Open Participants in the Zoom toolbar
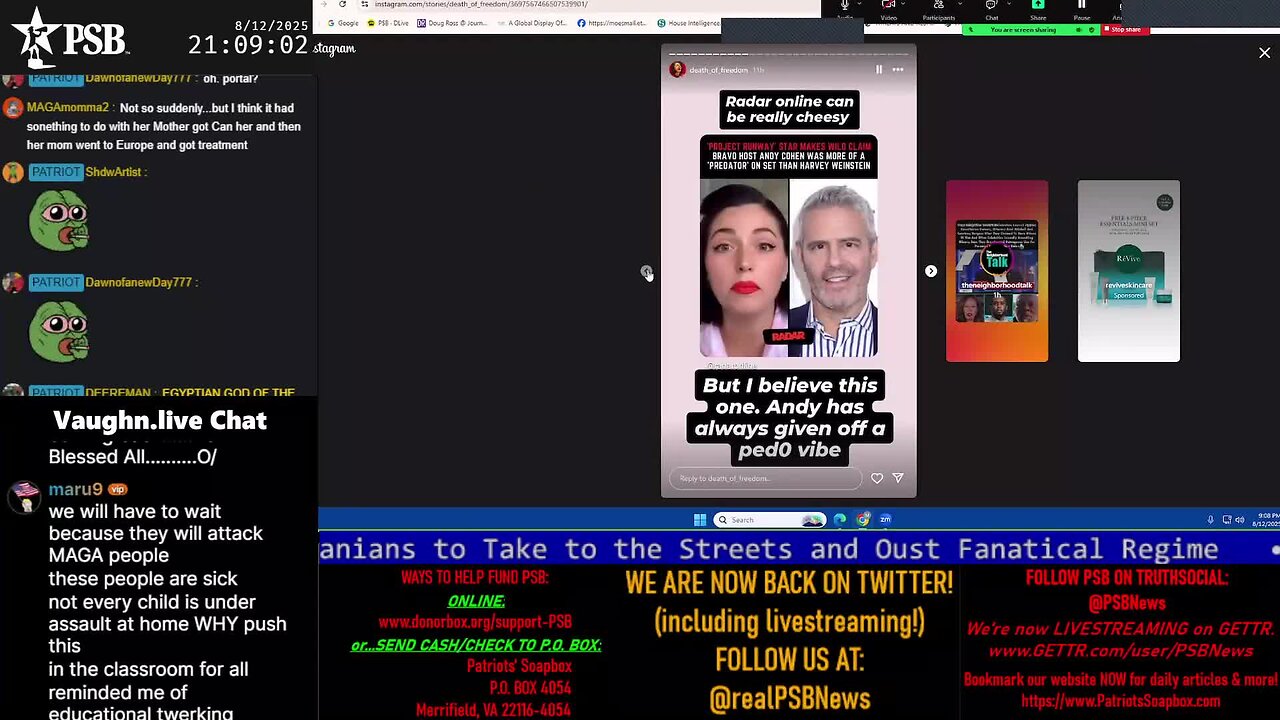Screen dimensions: 1280x720 (x=938, y=9)
